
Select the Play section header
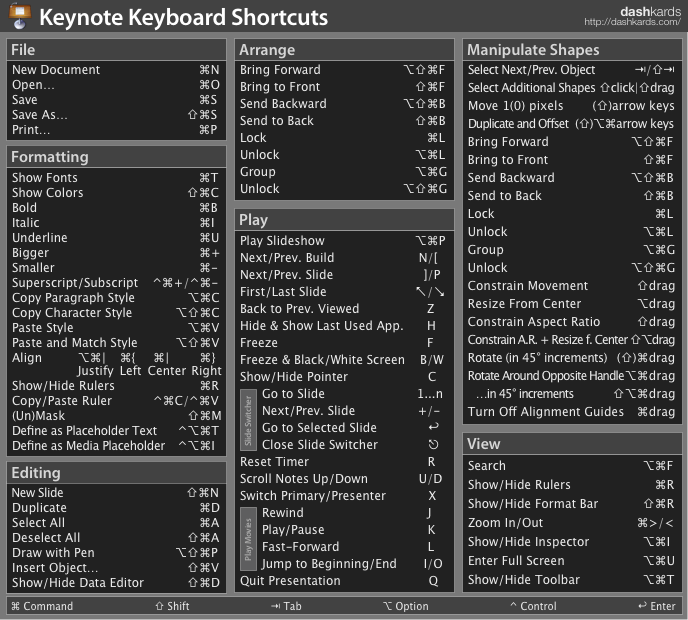[344, 220]
